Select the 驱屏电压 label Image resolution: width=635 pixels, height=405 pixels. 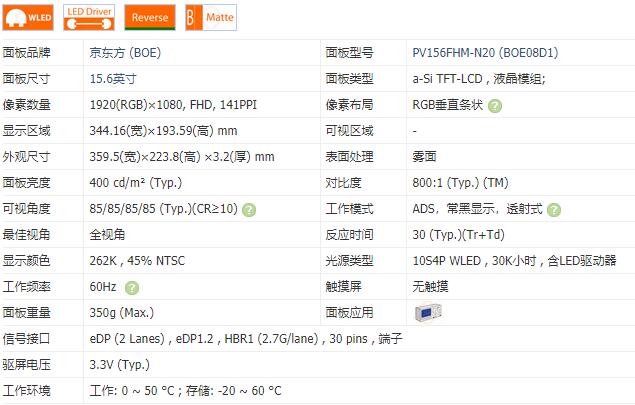coord(26,364)
